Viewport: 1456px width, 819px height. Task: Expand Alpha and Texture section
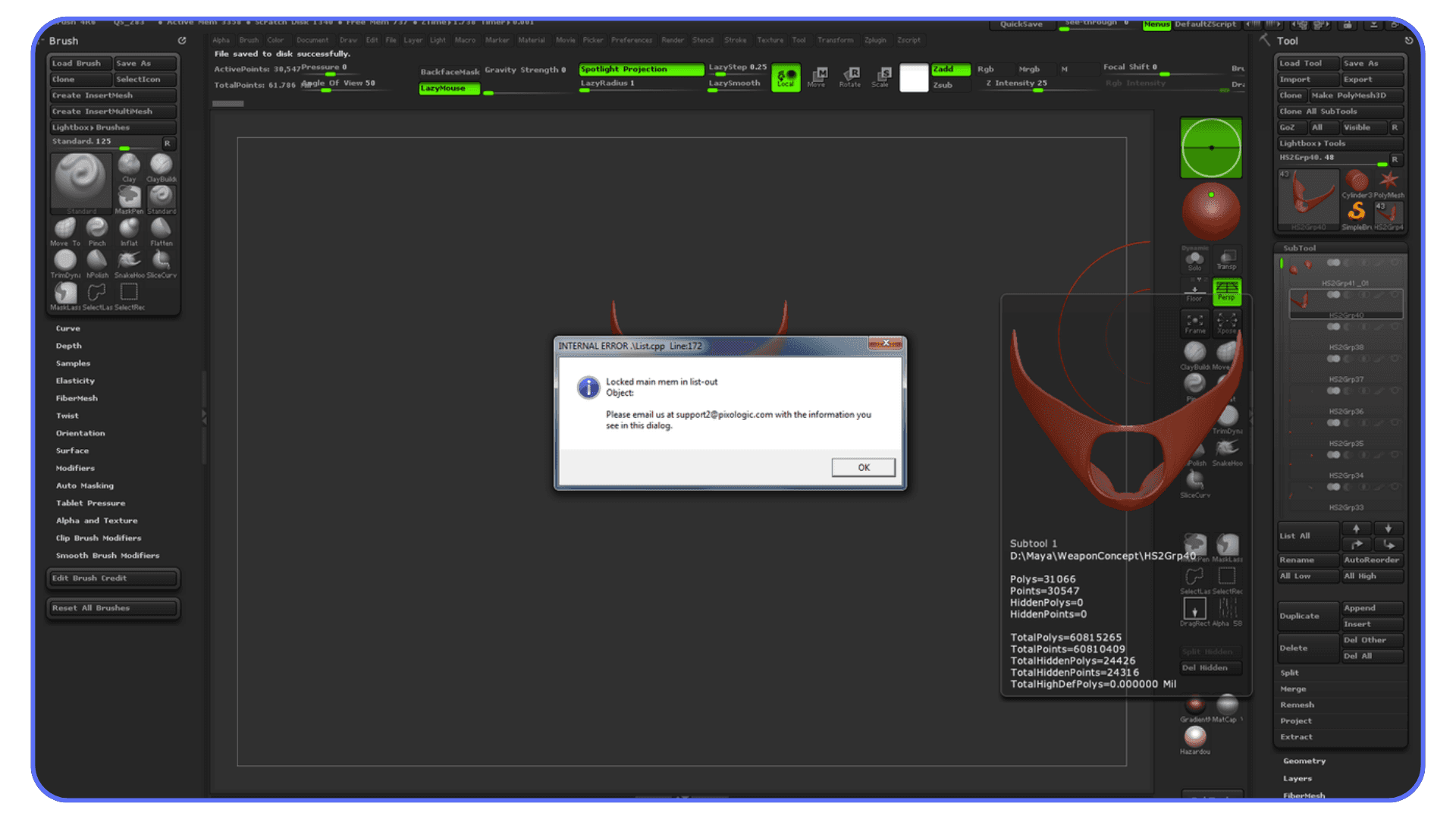[x=96, y=520]
